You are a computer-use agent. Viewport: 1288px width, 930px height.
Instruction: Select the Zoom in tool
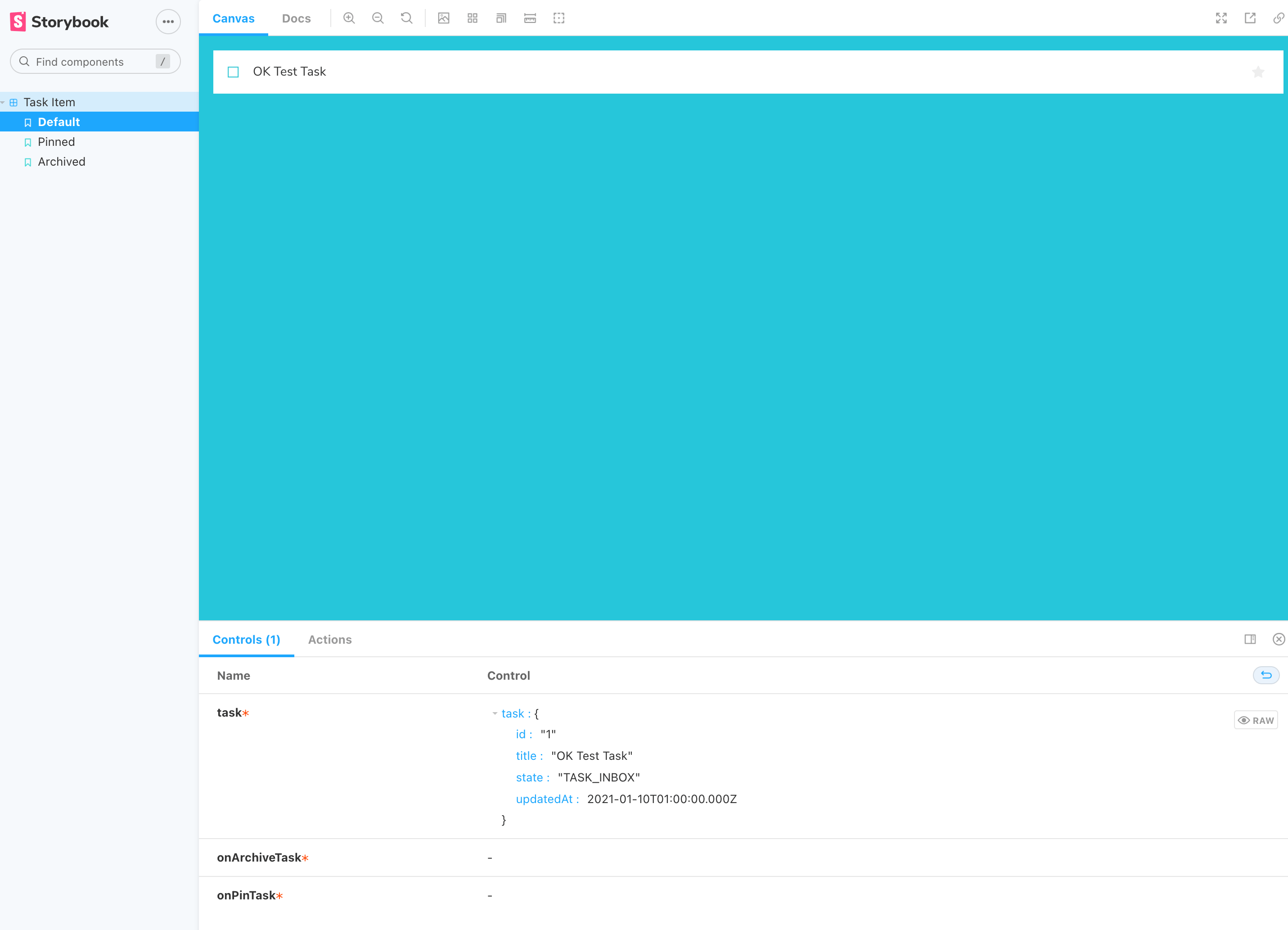click(x=349, y=18)
